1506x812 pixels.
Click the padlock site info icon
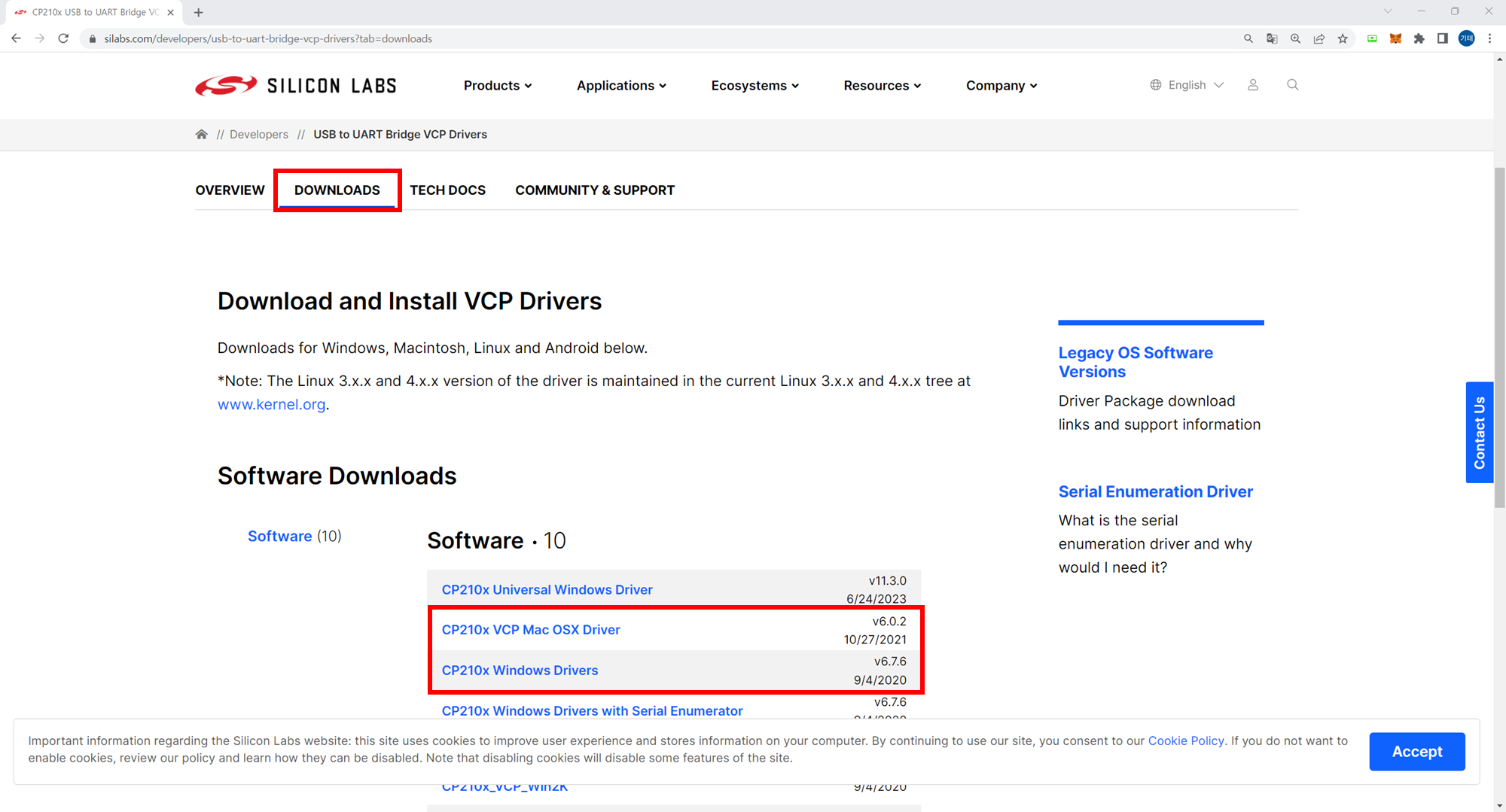pyautogui.click(x=93, y=39)
